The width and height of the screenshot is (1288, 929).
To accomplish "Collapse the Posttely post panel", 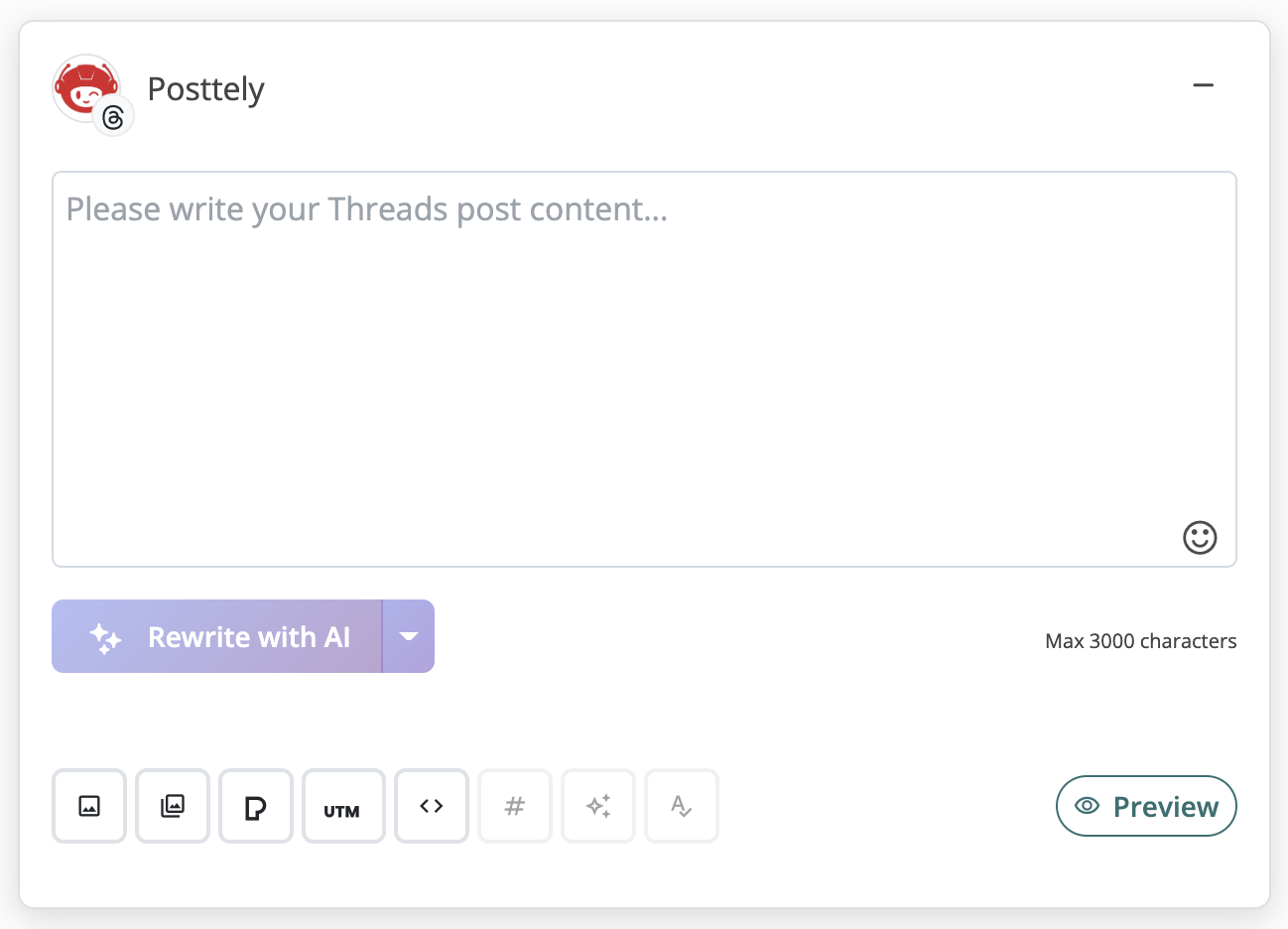I will point(1204,85).
